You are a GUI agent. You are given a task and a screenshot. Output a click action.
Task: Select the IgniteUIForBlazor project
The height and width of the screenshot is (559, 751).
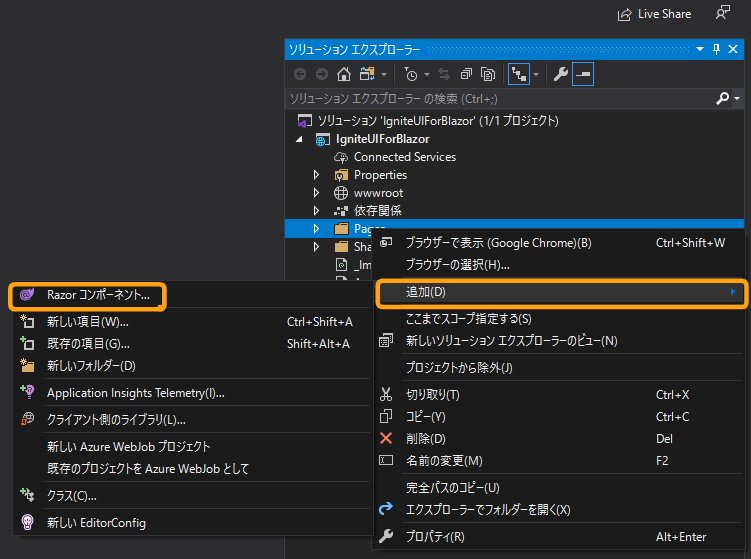pyautogui.click(x=382, y=139)
